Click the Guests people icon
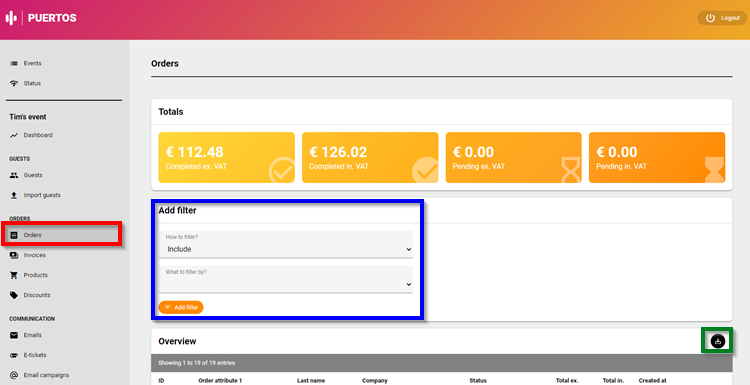750x385 pixels. (14, 175)
